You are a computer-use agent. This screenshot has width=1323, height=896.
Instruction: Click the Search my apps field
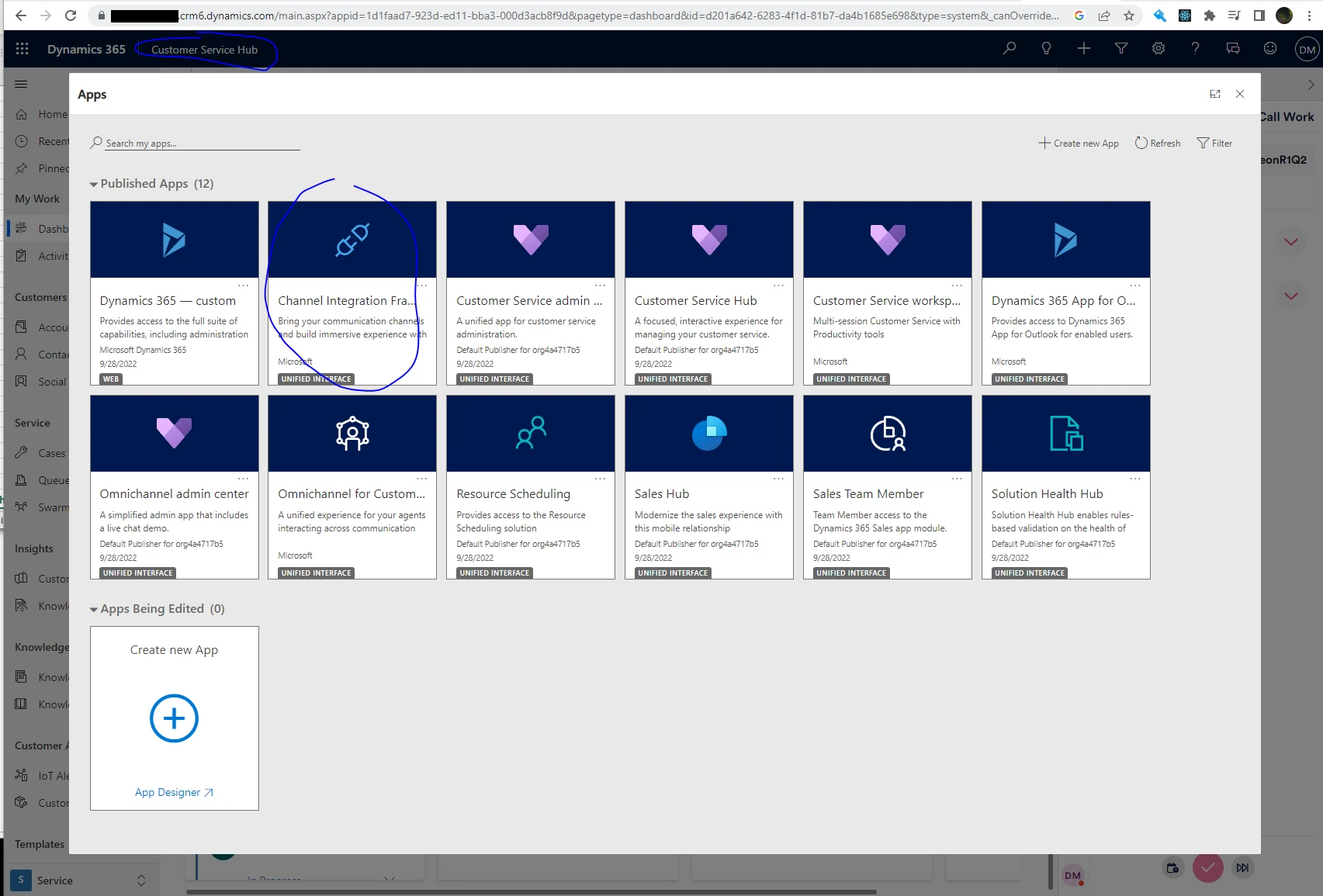point(200,144)
